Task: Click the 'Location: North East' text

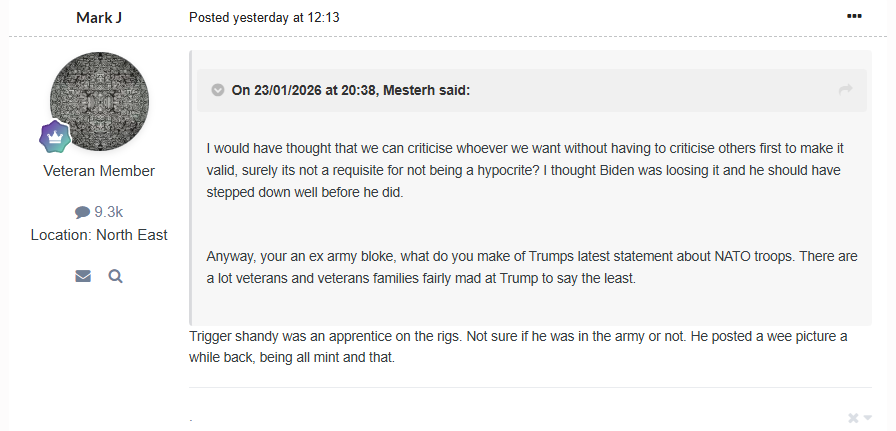Action: pos(99,235)
